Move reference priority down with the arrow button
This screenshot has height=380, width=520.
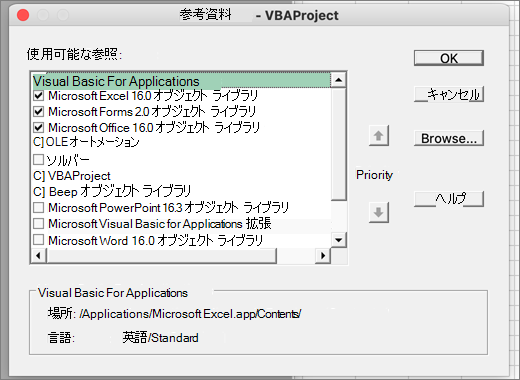[379, 212]
